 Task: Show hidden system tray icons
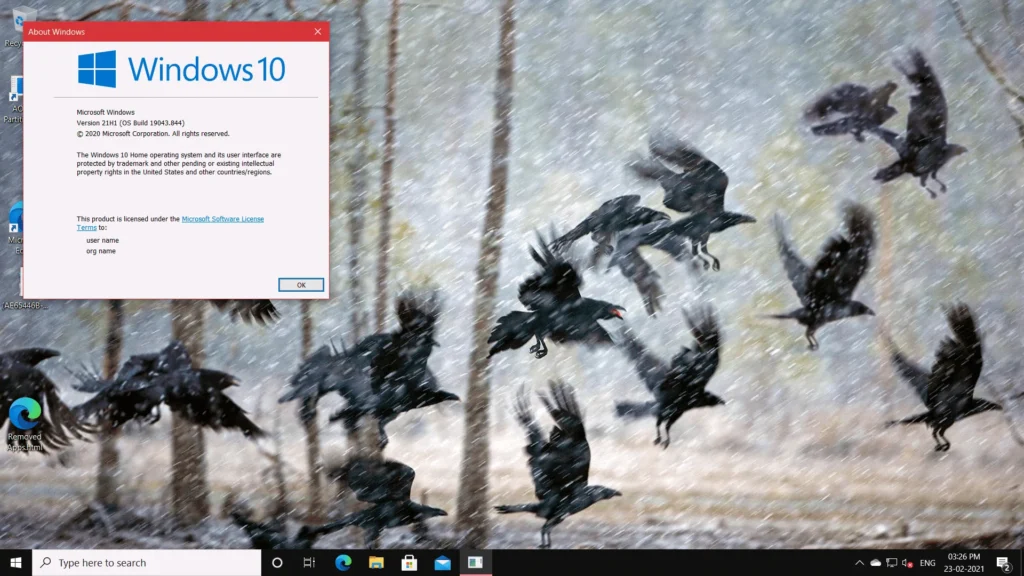[x=859, y=562]
